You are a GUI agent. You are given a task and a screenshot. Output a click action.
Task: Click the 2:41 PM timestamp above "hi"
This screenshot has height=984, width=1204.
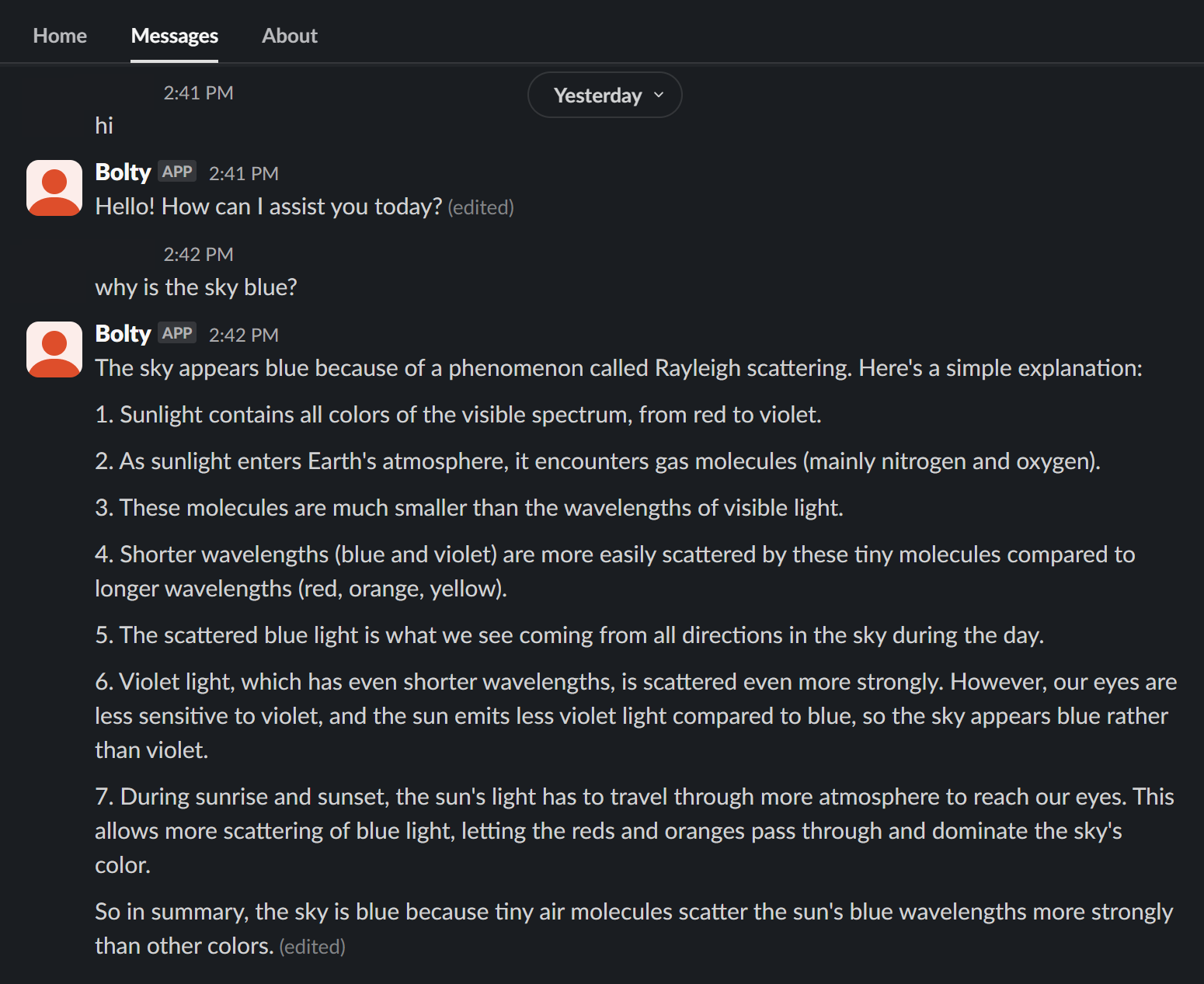[x=198, y=93]
